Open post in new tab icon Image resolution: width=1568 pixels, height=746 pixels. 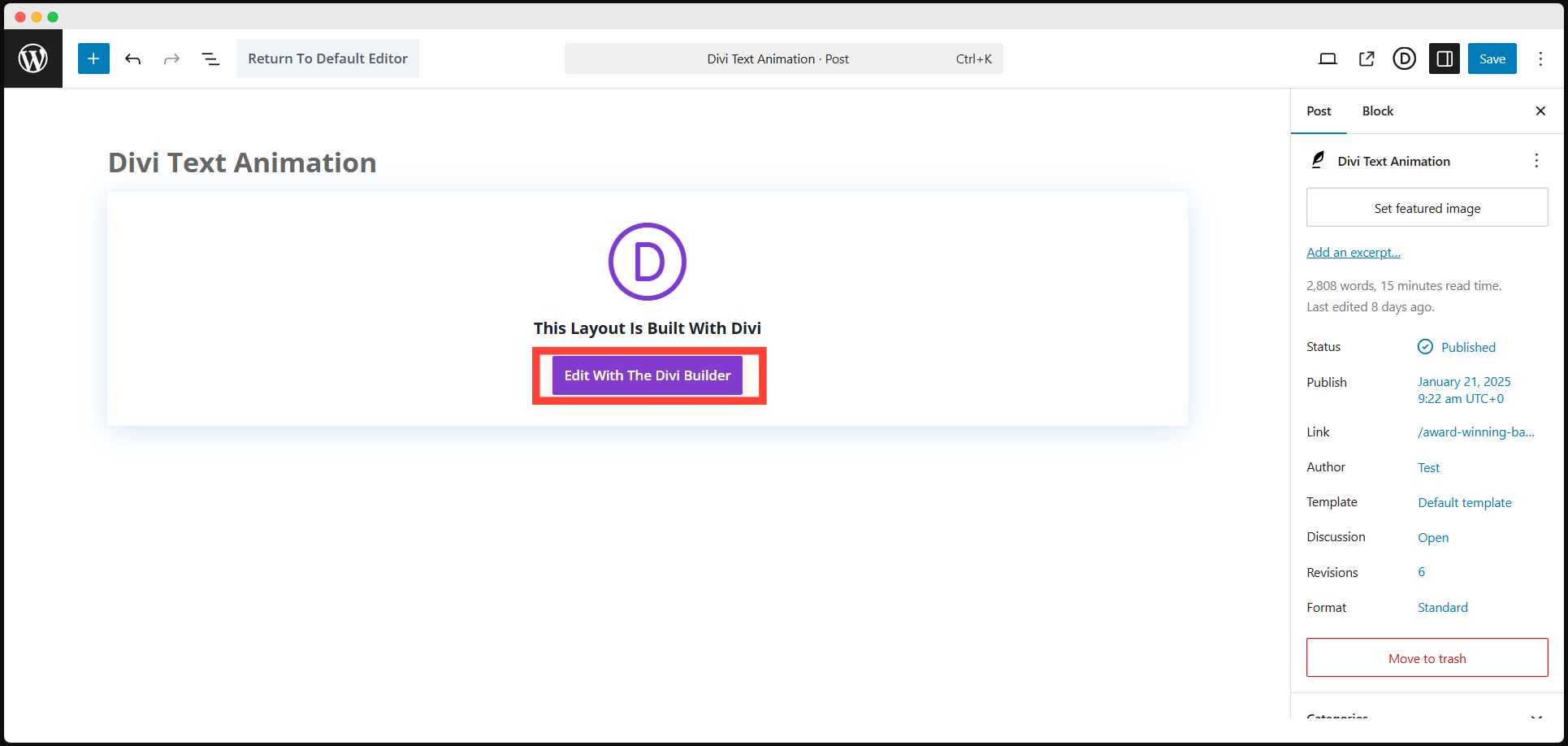pos(1367,59)
